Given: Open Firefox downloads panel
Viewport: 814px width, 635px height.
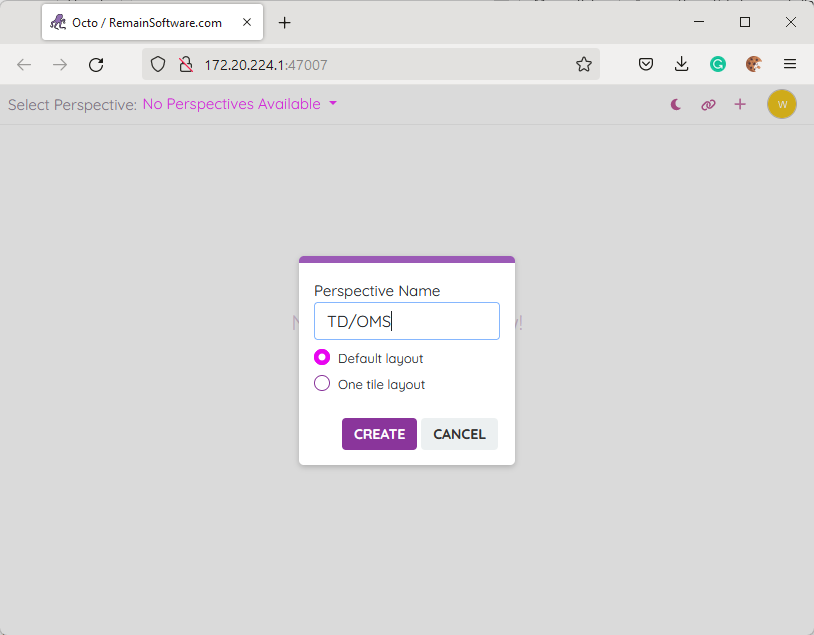Looking at the screenshot, I should [682, 64].
